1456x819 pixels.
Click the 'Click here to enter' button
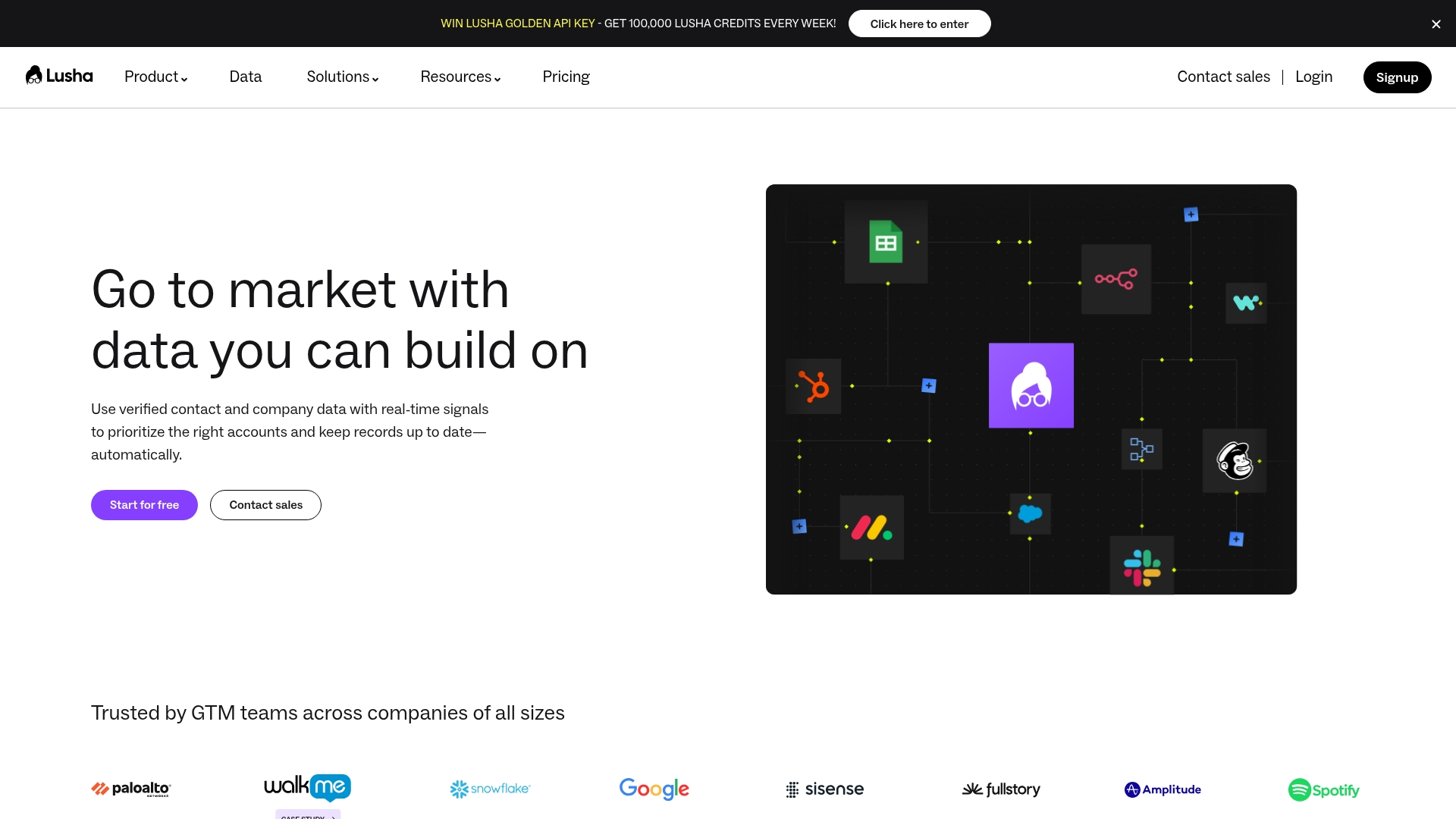tap(919, 24)
